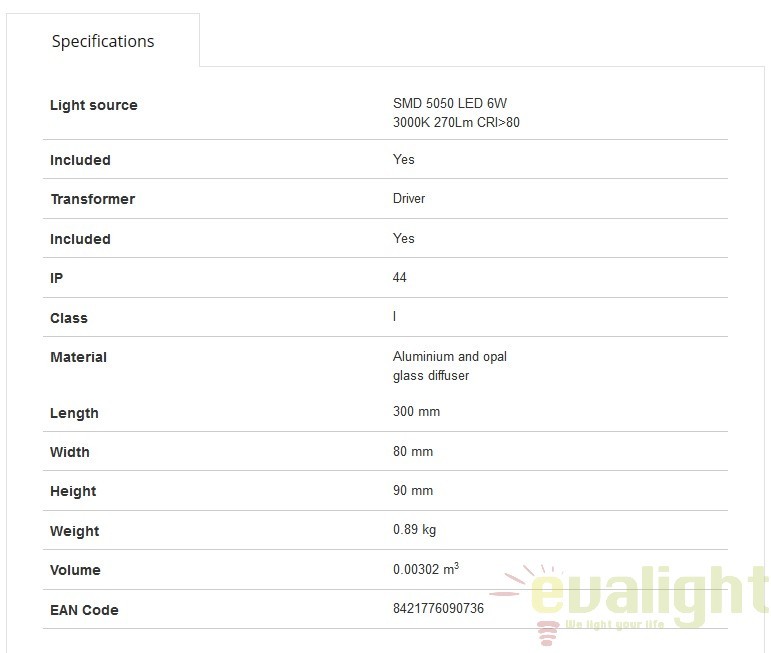This screenshot has width=771, height=653.
Task: Click the light bulb icon in watermark
Action: tap(548, 633)
